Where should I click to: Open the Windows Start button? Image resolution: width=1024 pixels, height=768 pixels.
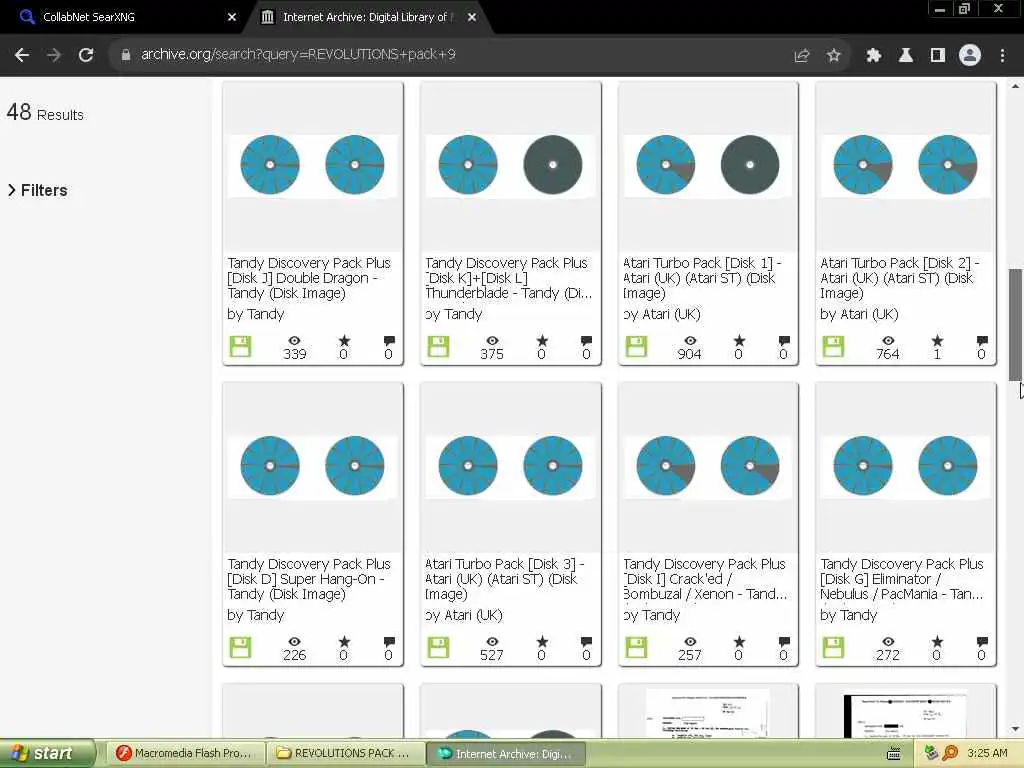(x=46, y=754)
